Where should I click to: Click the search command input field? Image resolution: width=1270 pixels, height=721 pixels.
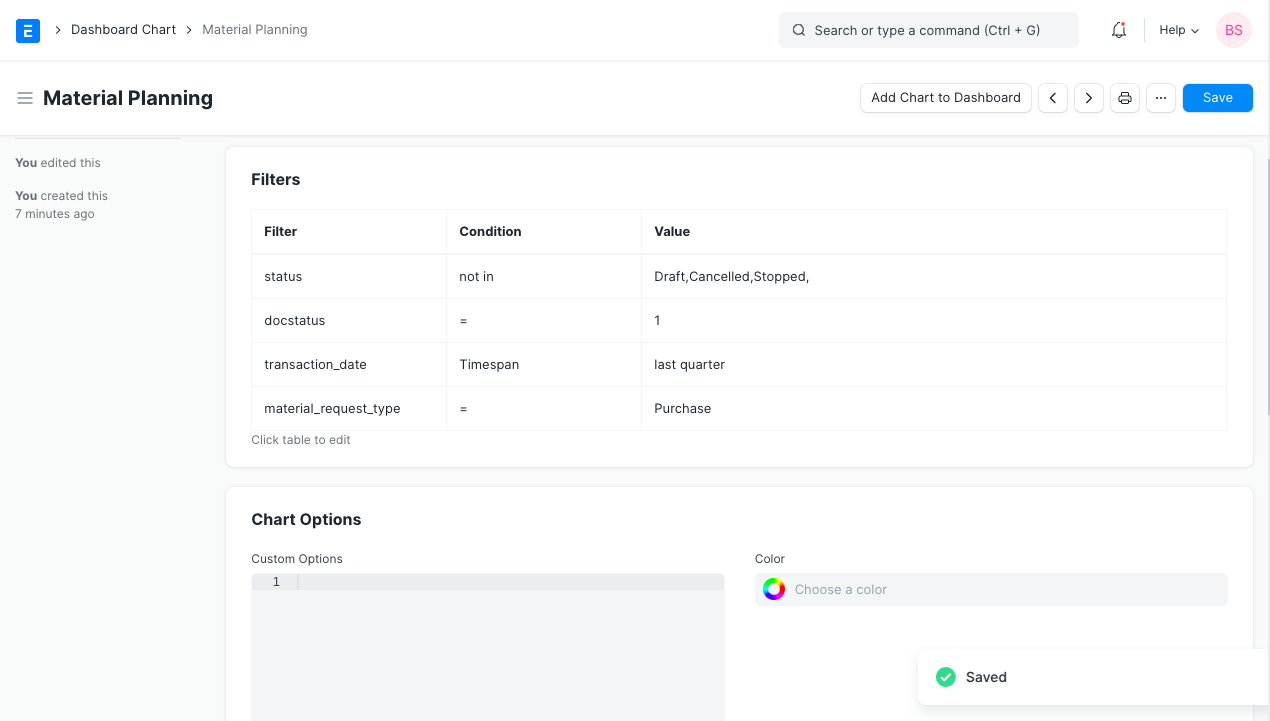pyautogui.click(x=928, y=30)
